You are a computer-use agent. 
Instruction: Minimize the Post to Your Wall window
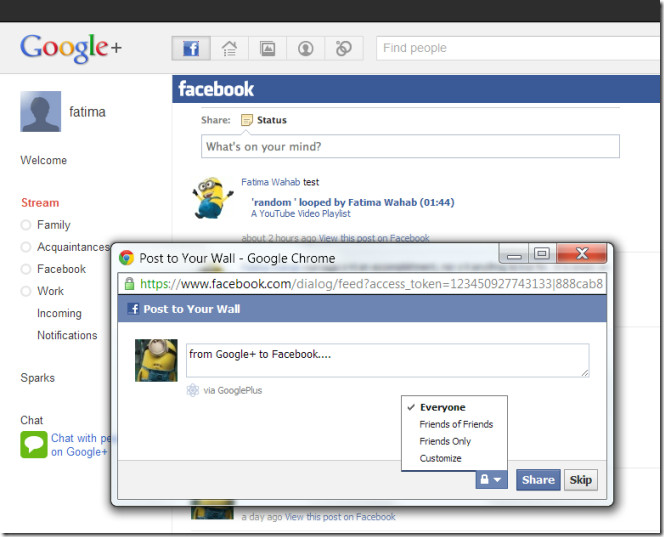514,253
